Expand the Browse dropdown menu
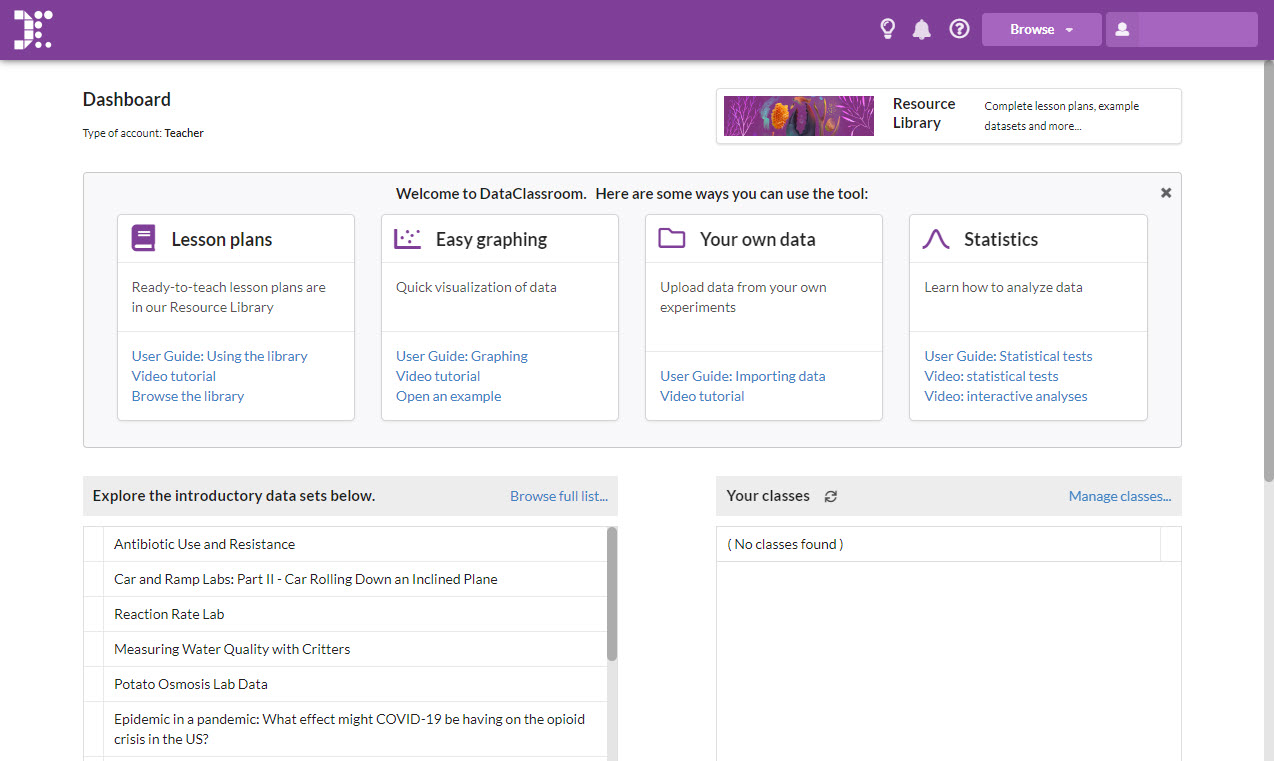The width and height of the screenshot is (1274, 761). 1041,30
